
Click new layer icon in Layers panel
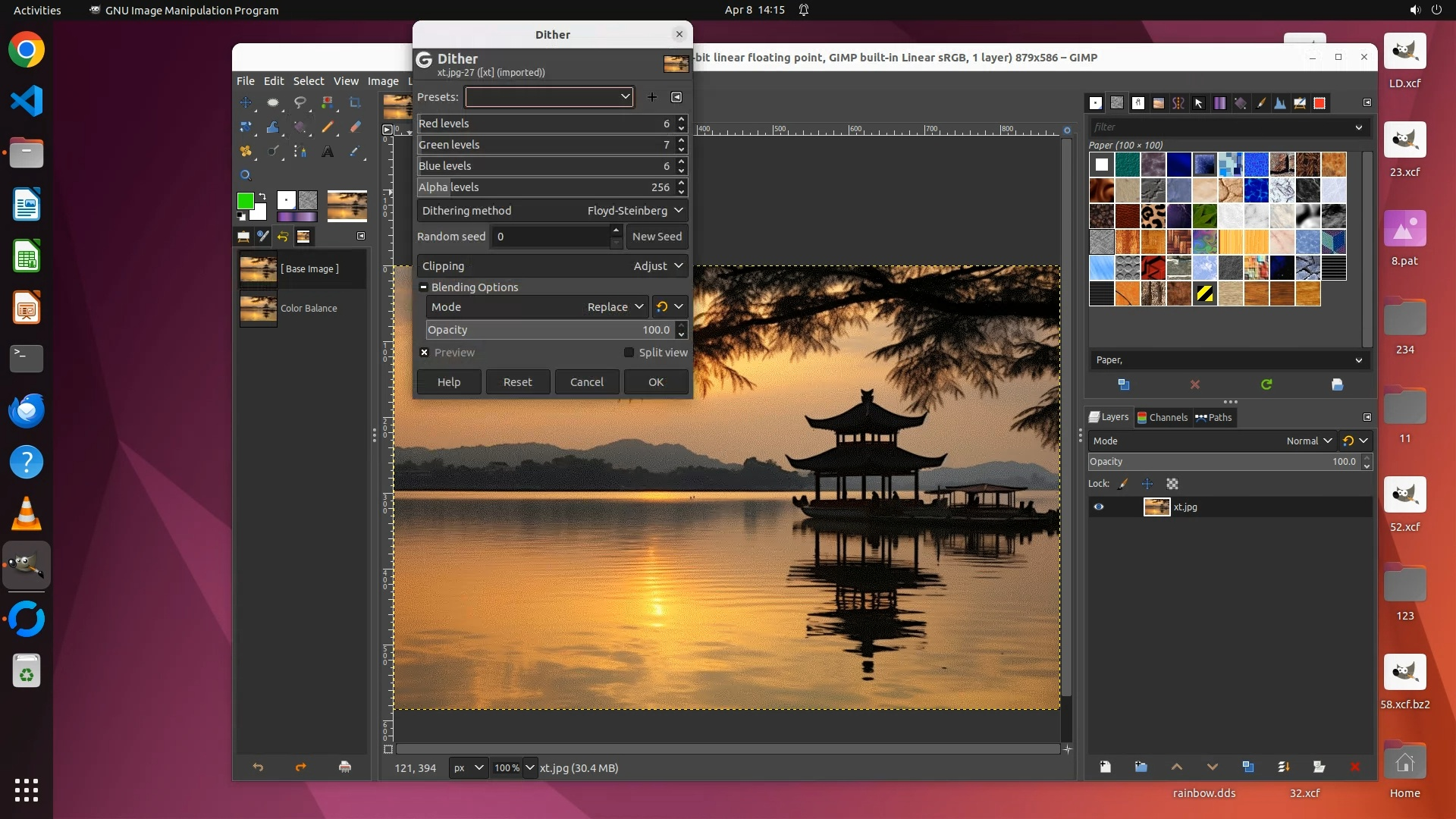(1105, 767)
